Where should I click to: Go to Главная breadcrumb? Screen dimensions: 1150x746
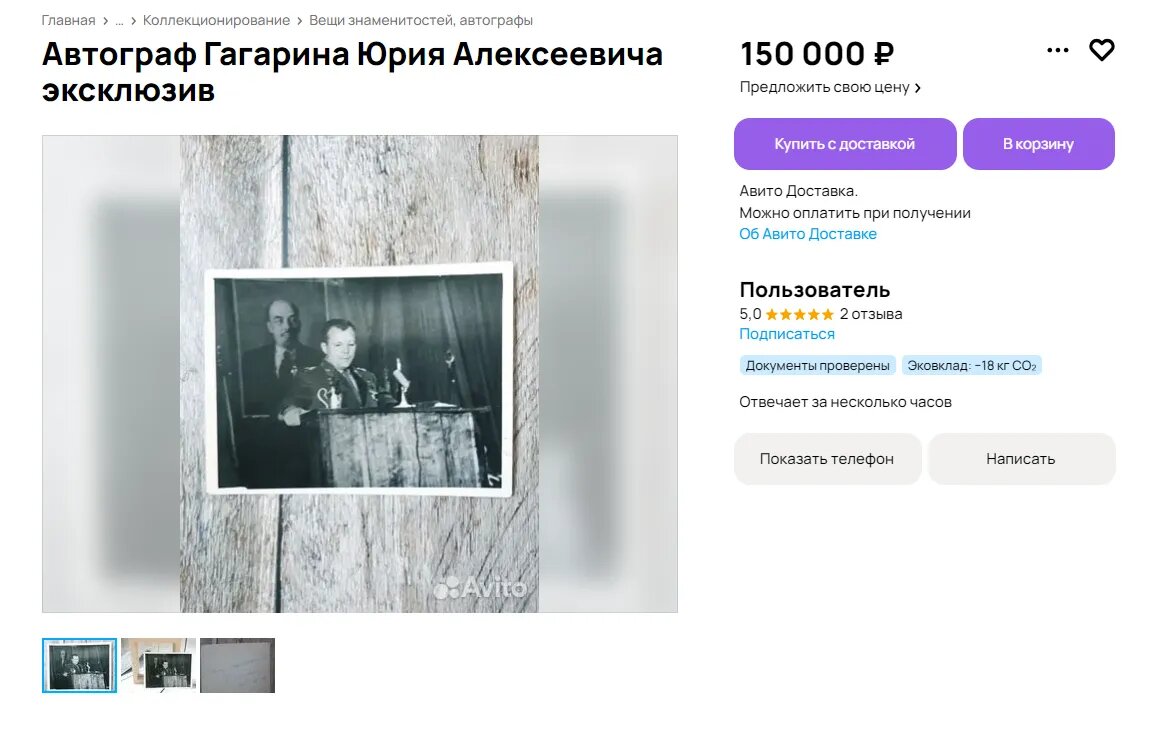click(68, 21)
